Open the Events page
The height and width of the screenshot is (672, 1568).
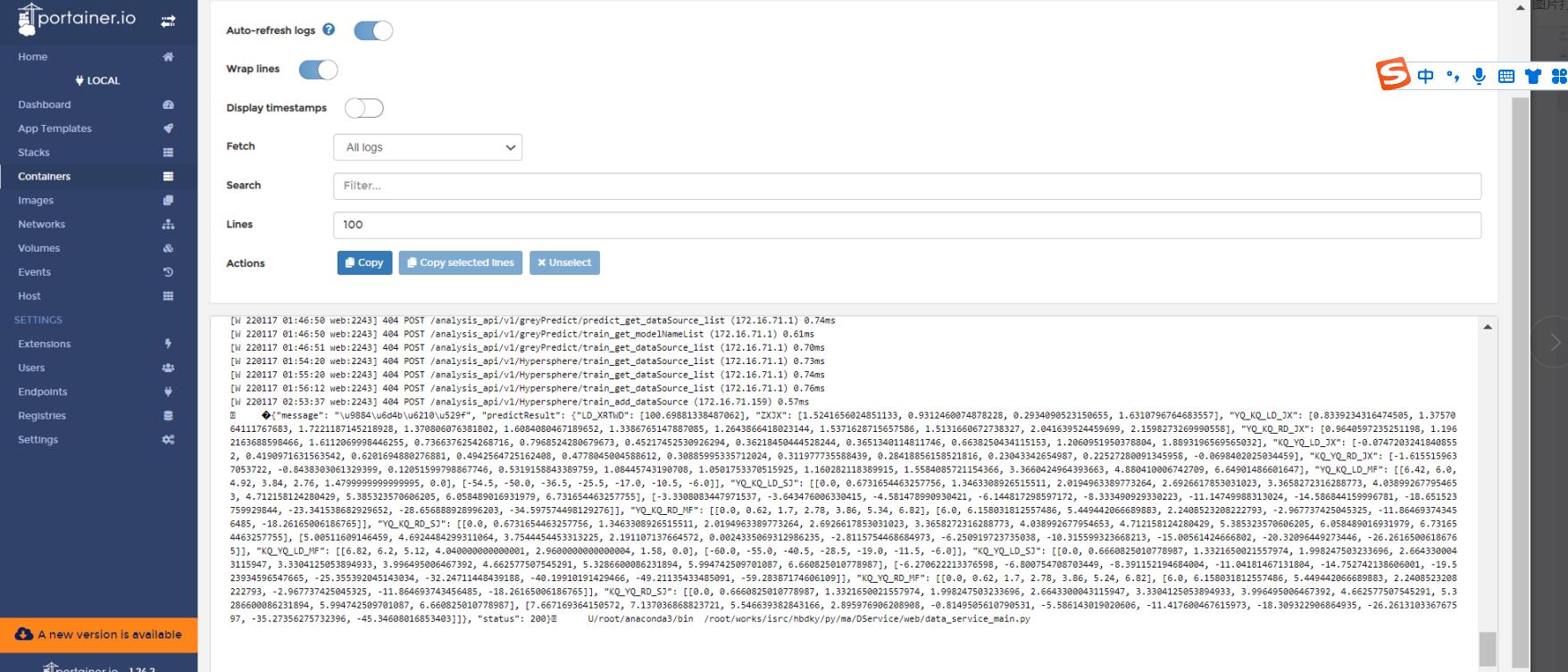click(35, 272)
